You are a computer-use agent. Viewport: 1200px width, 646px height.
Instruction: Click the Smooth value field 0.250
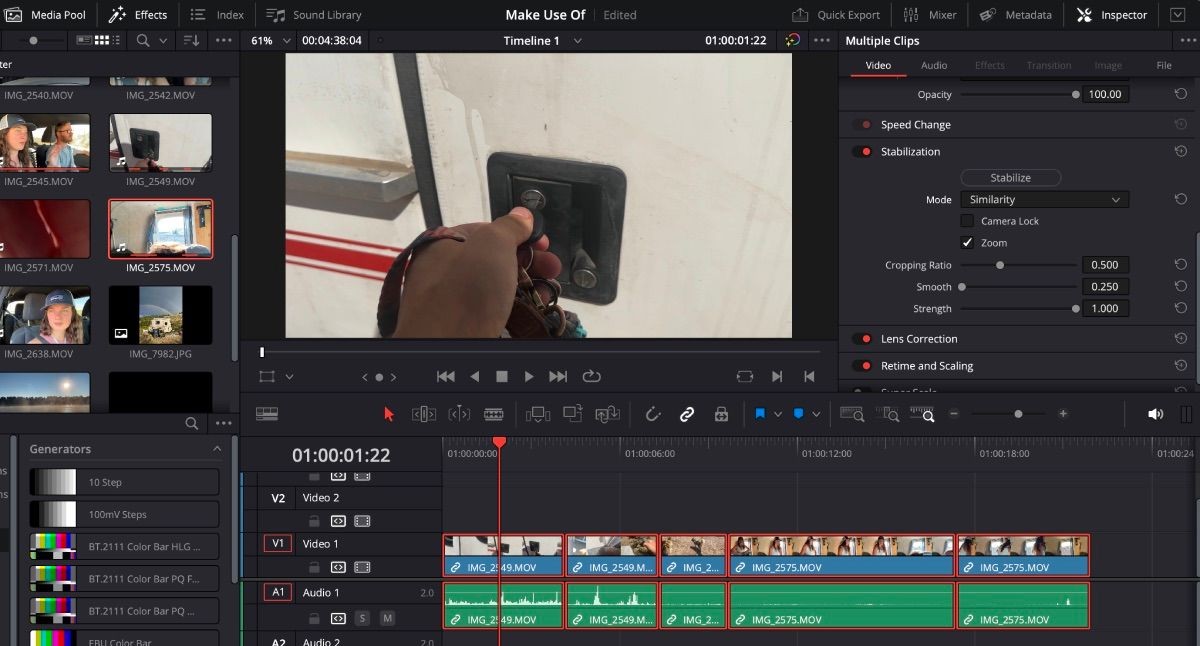(x=1105, y=287)
